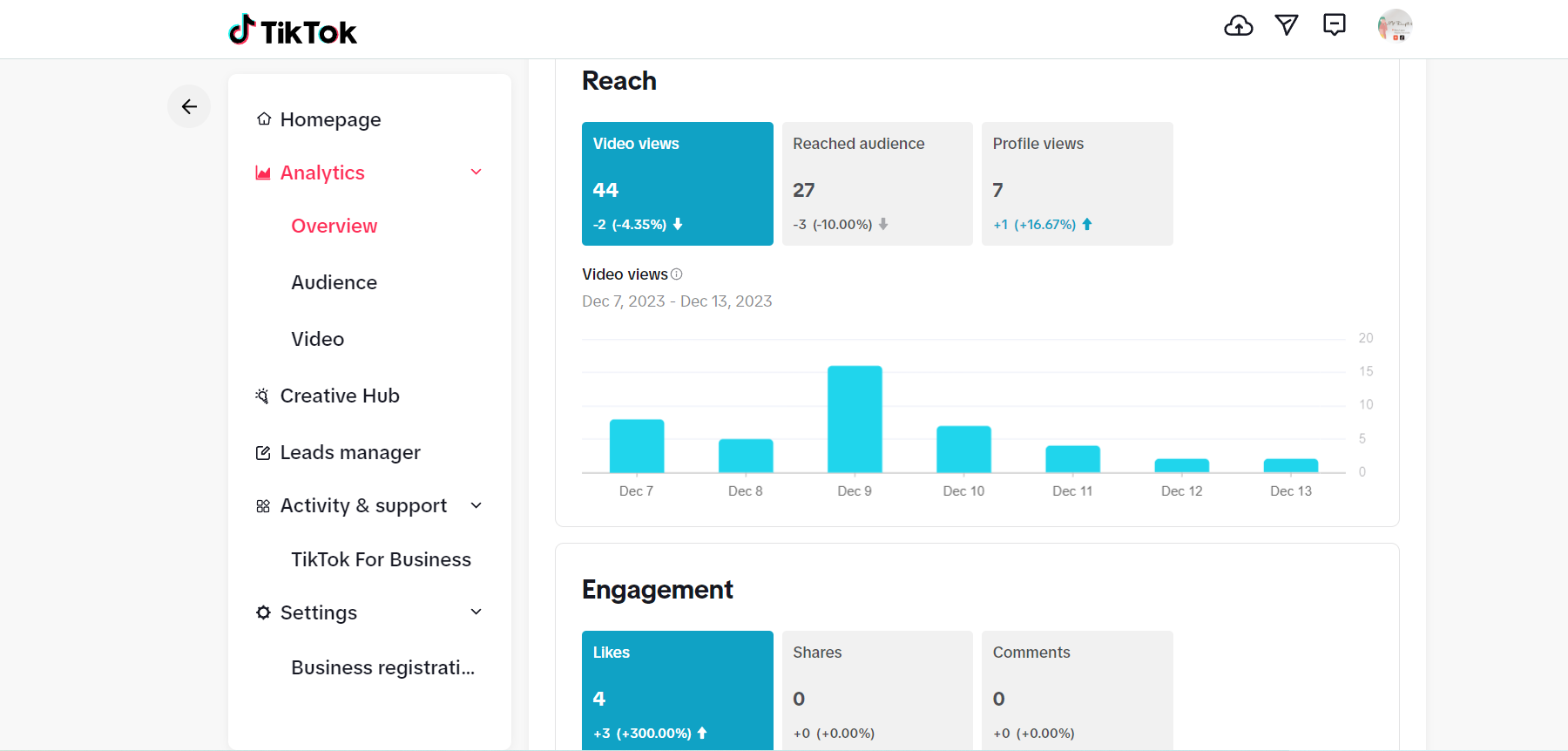Click the Homepage house icon
The height and width of the screenshot is (751, 1568).
(264, 118)
